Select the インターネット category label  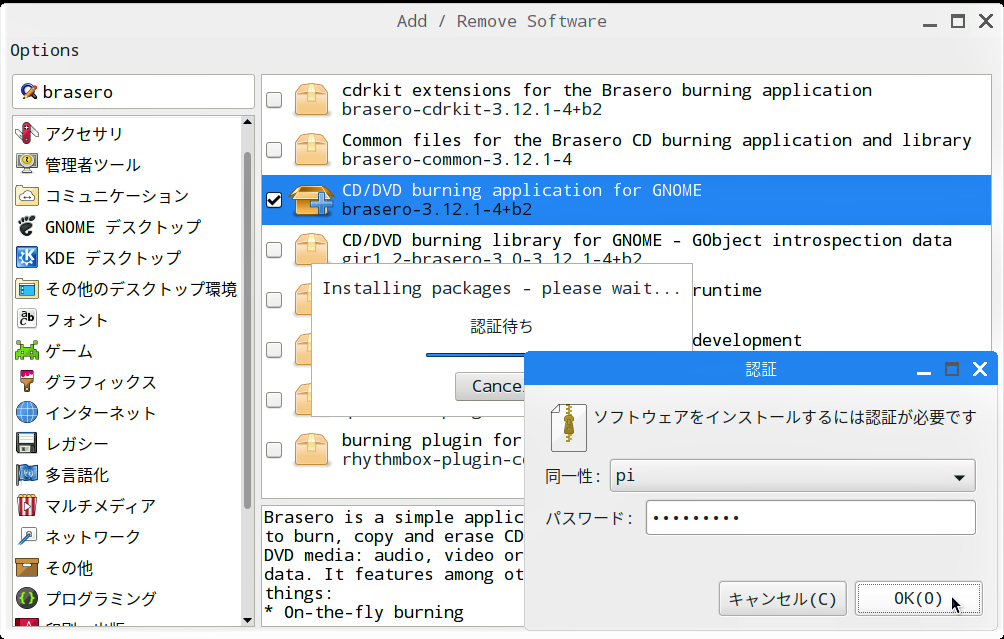[101, 413]
